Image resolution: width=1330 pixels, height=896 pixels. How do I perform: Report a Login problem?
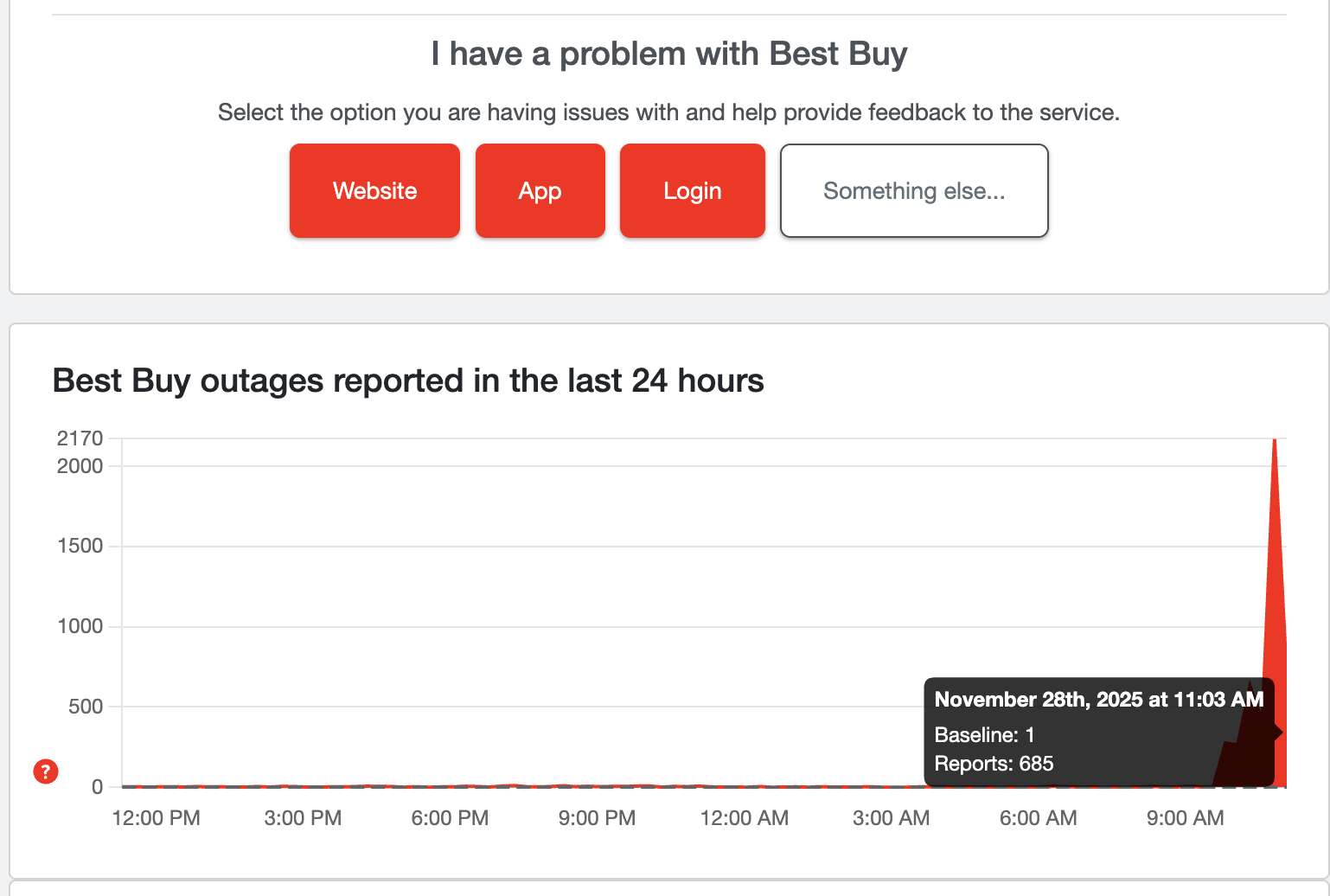click(692, 190)
